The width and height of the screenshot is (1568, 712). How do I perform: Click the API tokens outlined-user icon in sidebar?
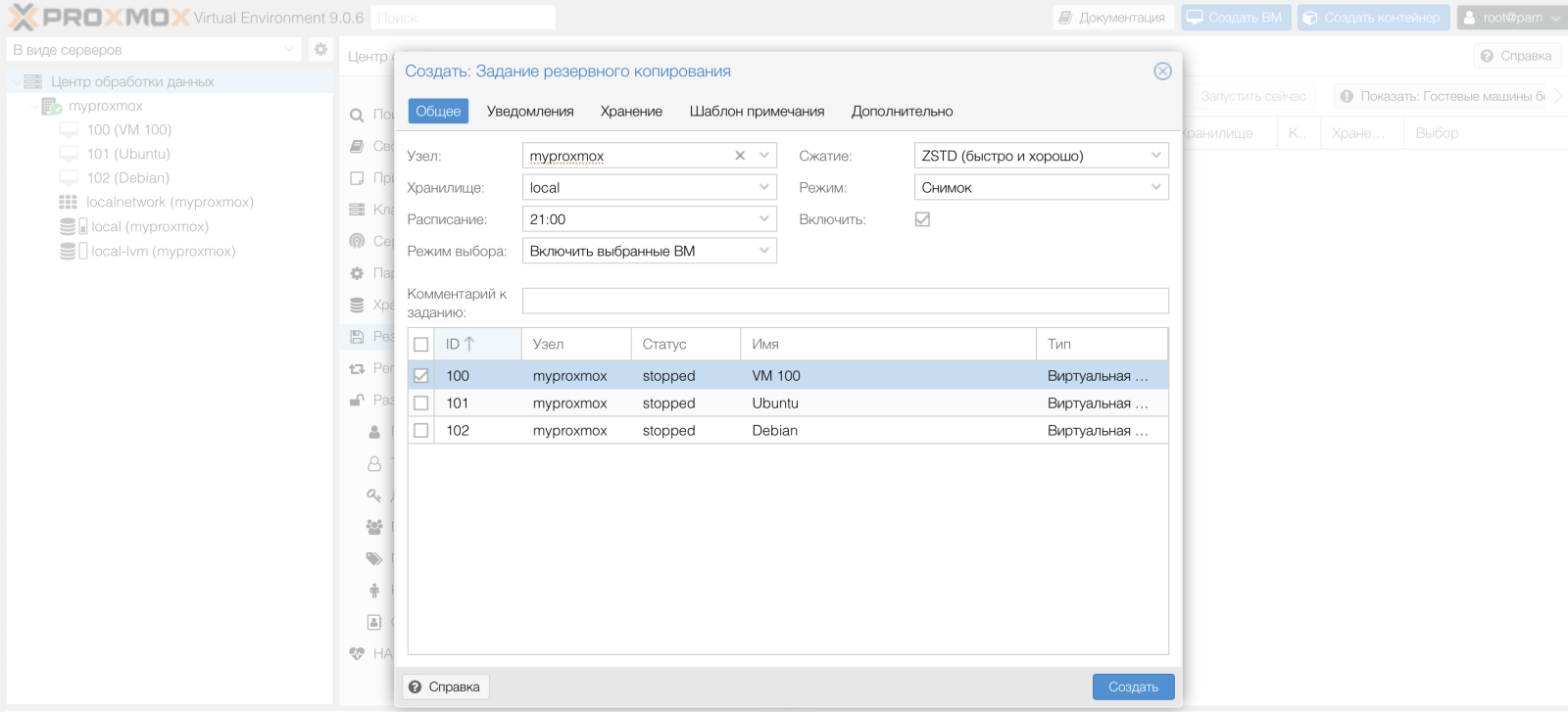pos(374,464)
